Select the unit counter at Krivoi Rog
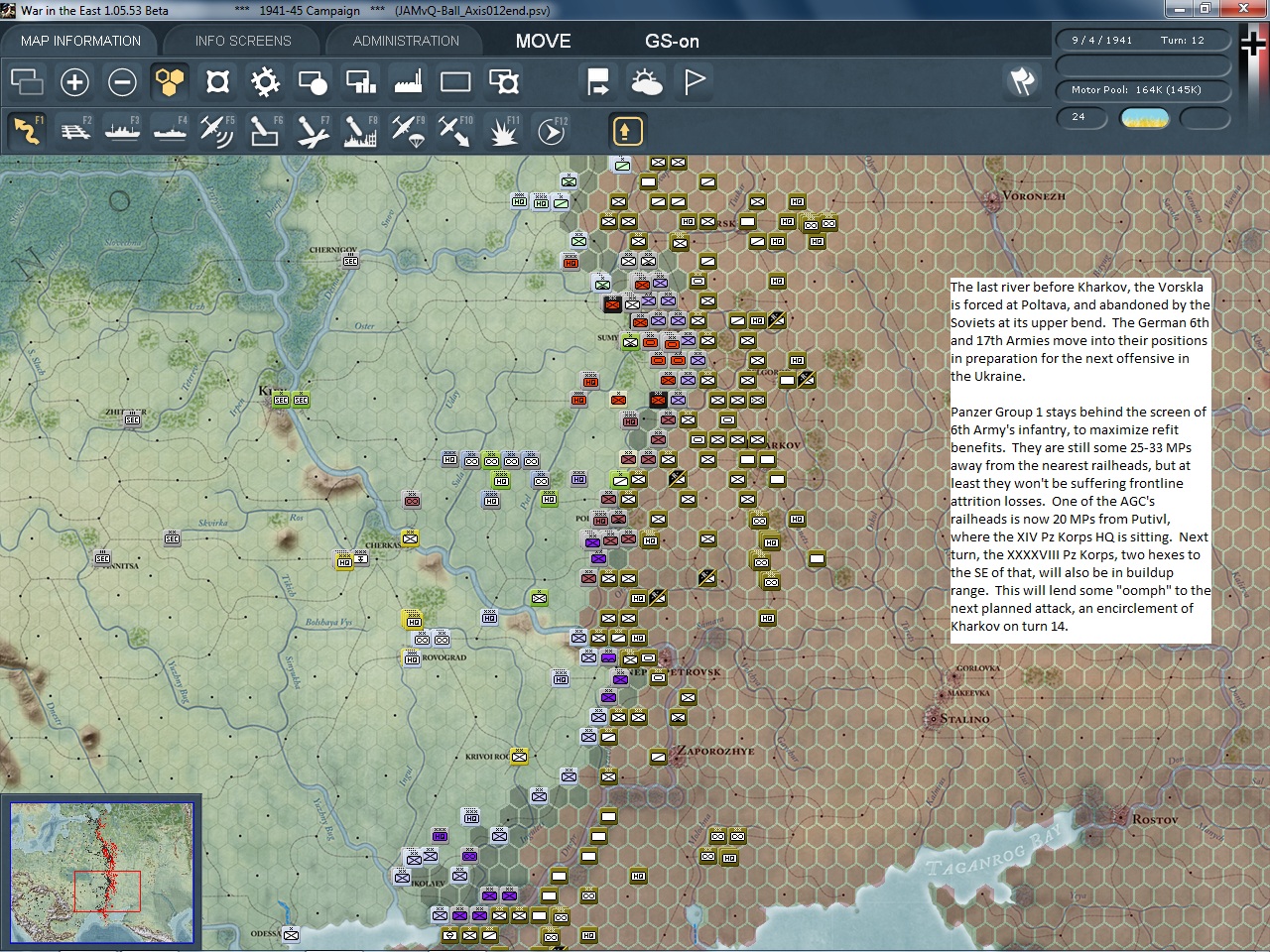 [519, 757]
